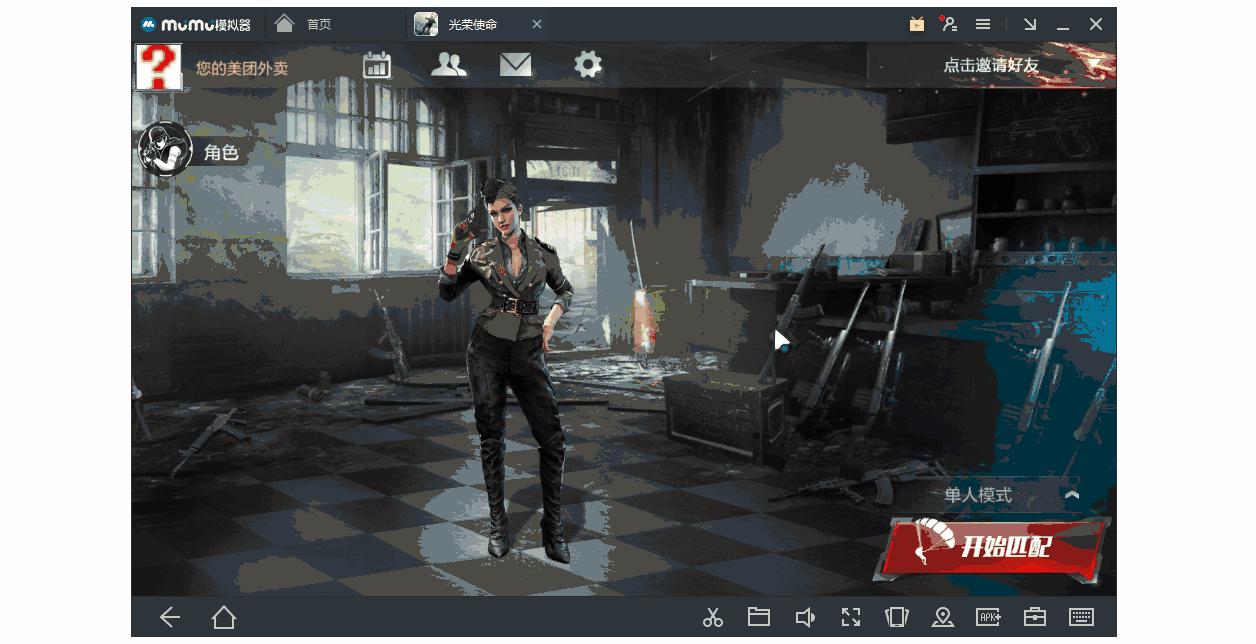Open the friends list icon
The width and height of the screenshot is (1256, 644).
click(449, 66)
